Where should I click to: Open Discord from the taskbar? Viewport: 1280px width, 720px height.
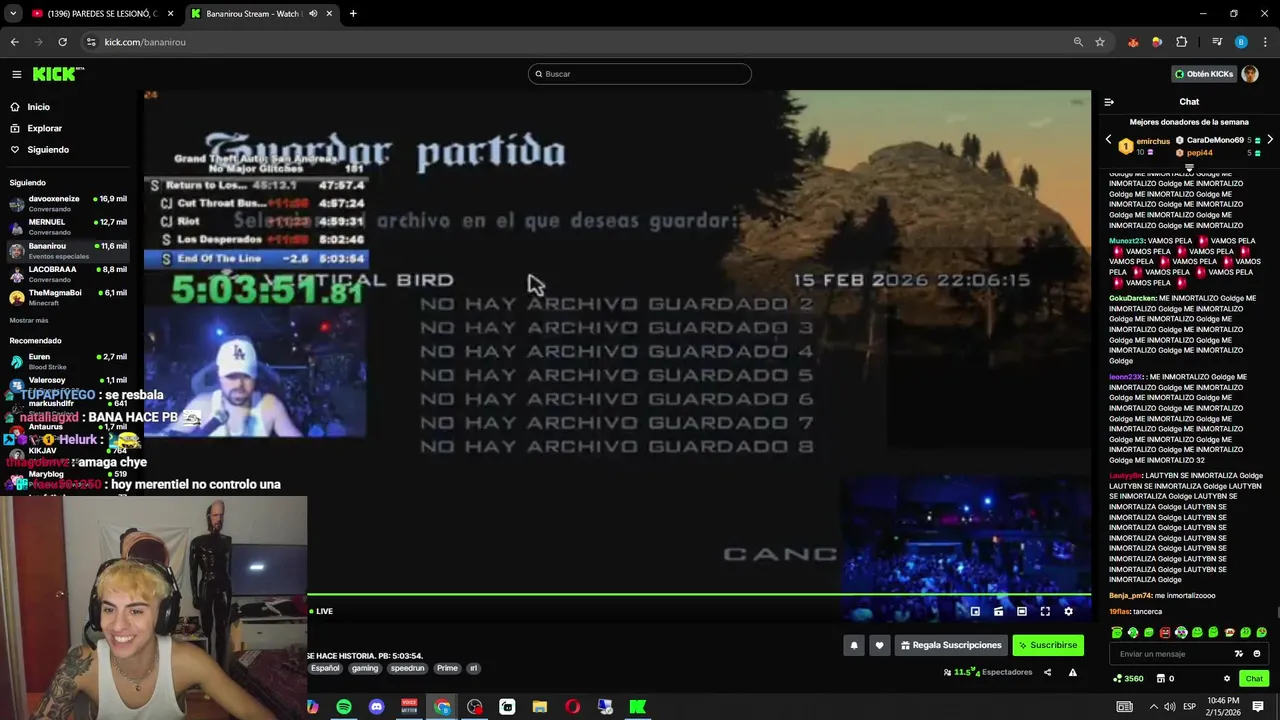click(x=376, y=707)
